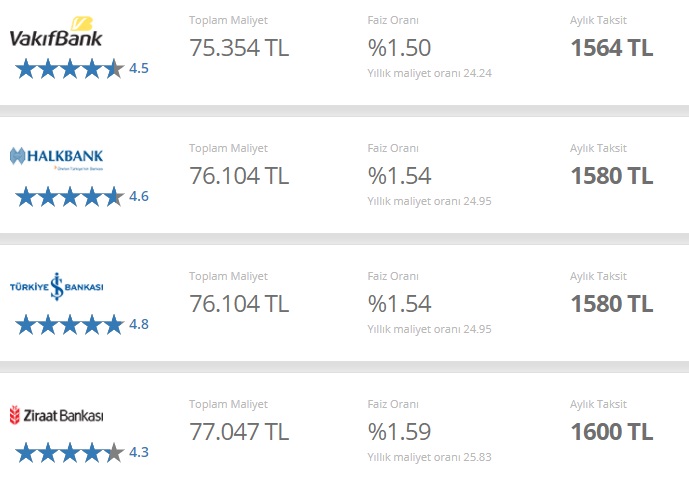Screen dimensions: 689x477
Task: Click the %1.59 interest rate
Action: tap(399, 432)
